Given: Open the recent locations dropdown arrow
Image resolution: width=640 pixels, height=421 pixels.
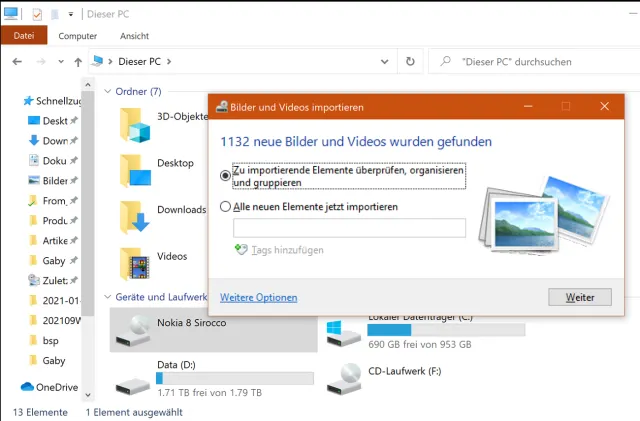Looking at the screenshot, I should 61,62.
